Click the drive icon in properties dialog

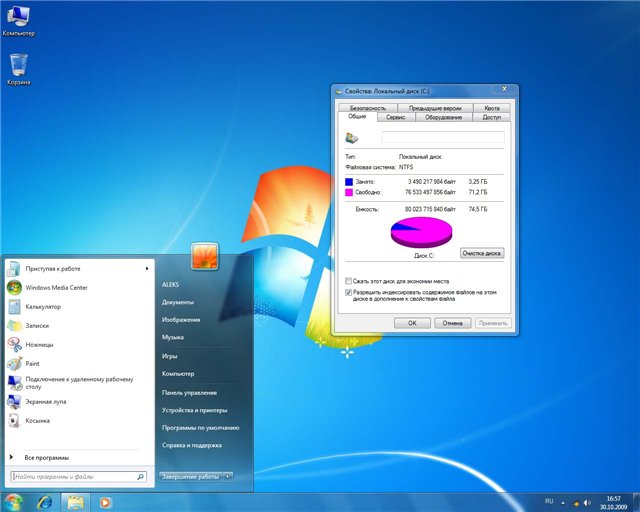pos(351,138)
